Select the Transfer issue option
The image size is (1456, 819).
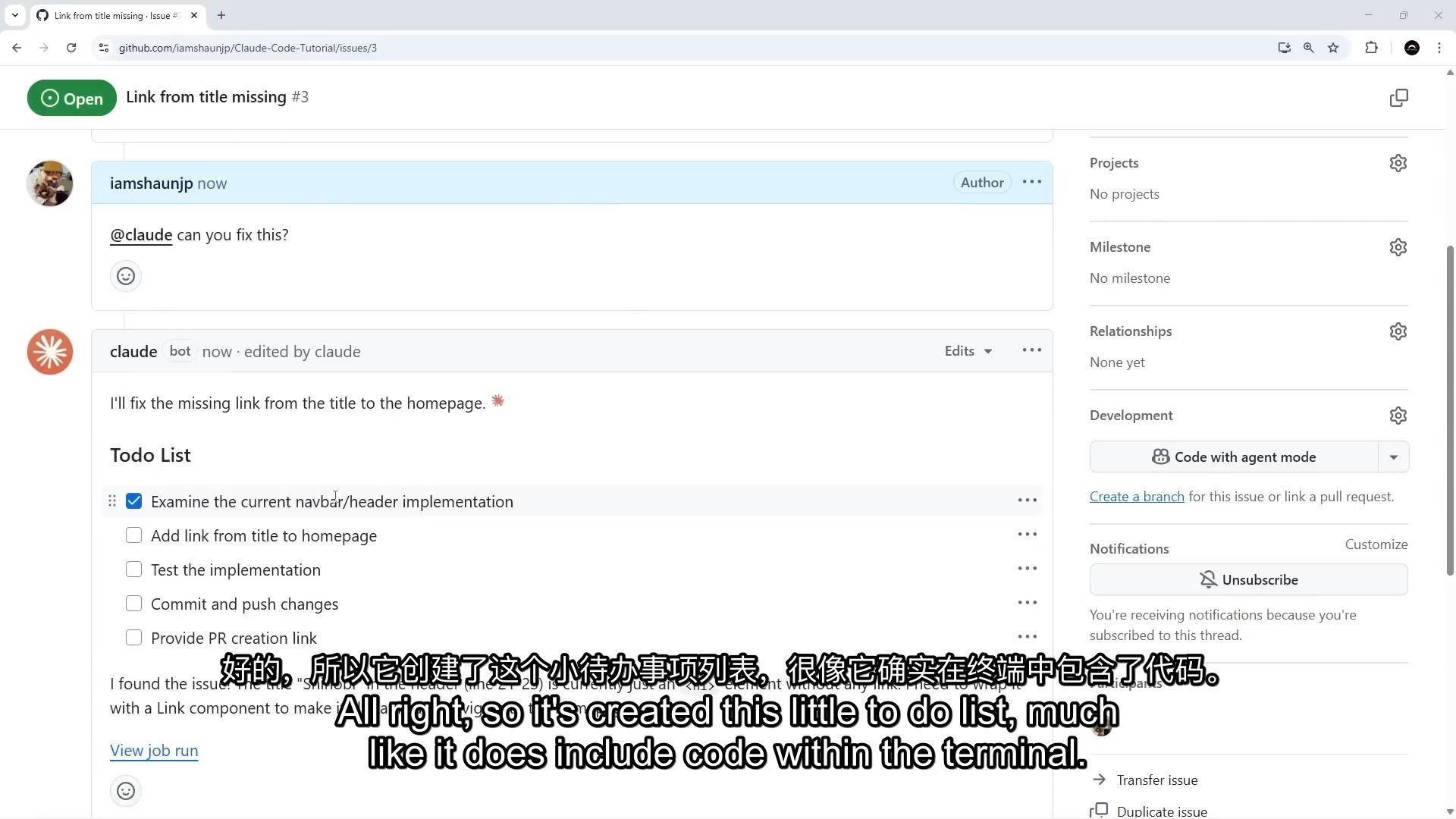(x=1156, y=780)
